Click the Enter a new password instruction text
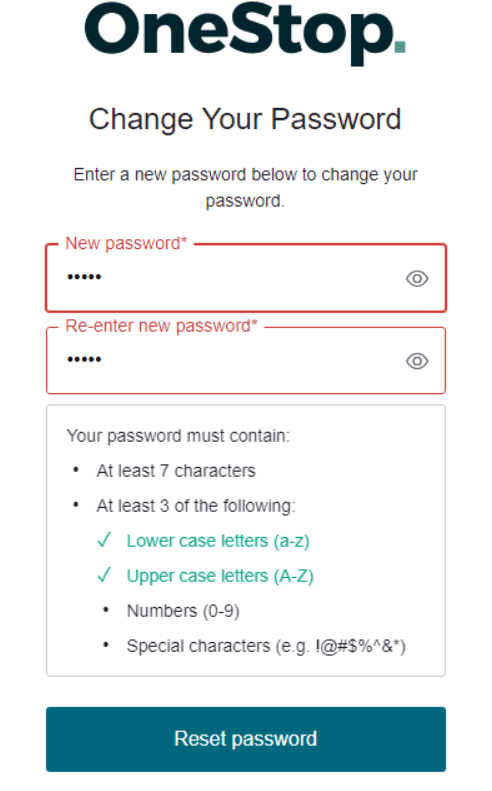Viewport: 492px width, 791px height. (245, 188)
